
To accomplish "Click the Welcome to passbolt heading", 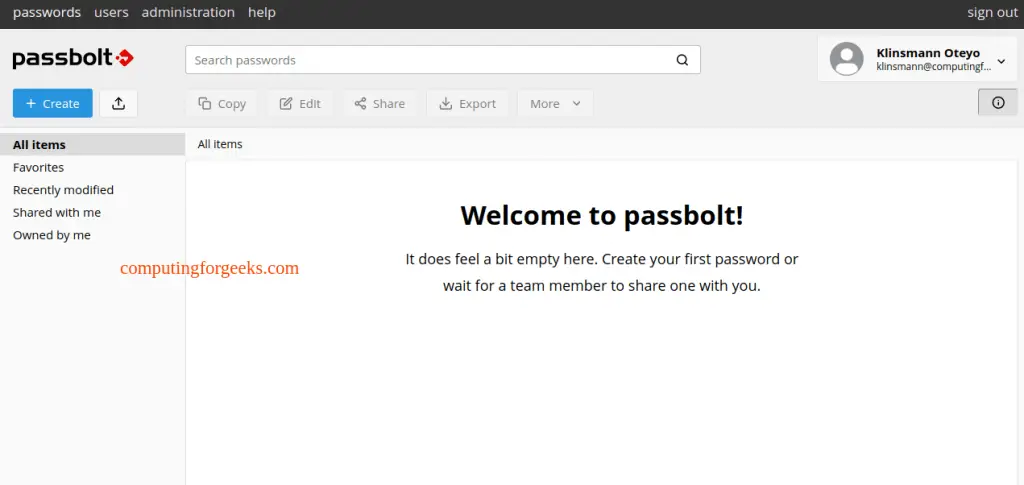I will click(602, 215).
